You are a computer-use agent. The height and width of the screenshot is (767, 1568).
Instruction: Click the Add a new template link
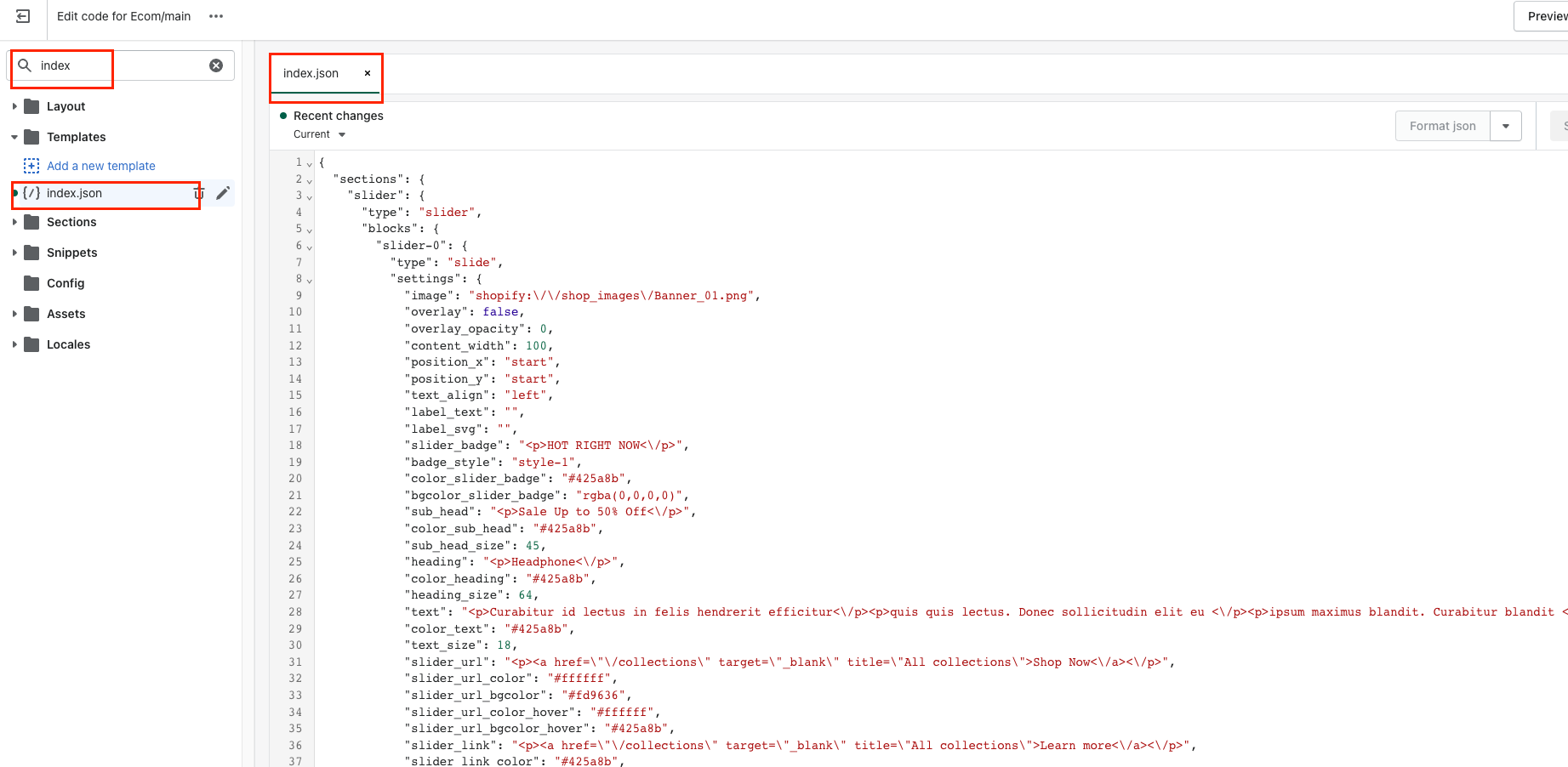(x=101, y=166)
